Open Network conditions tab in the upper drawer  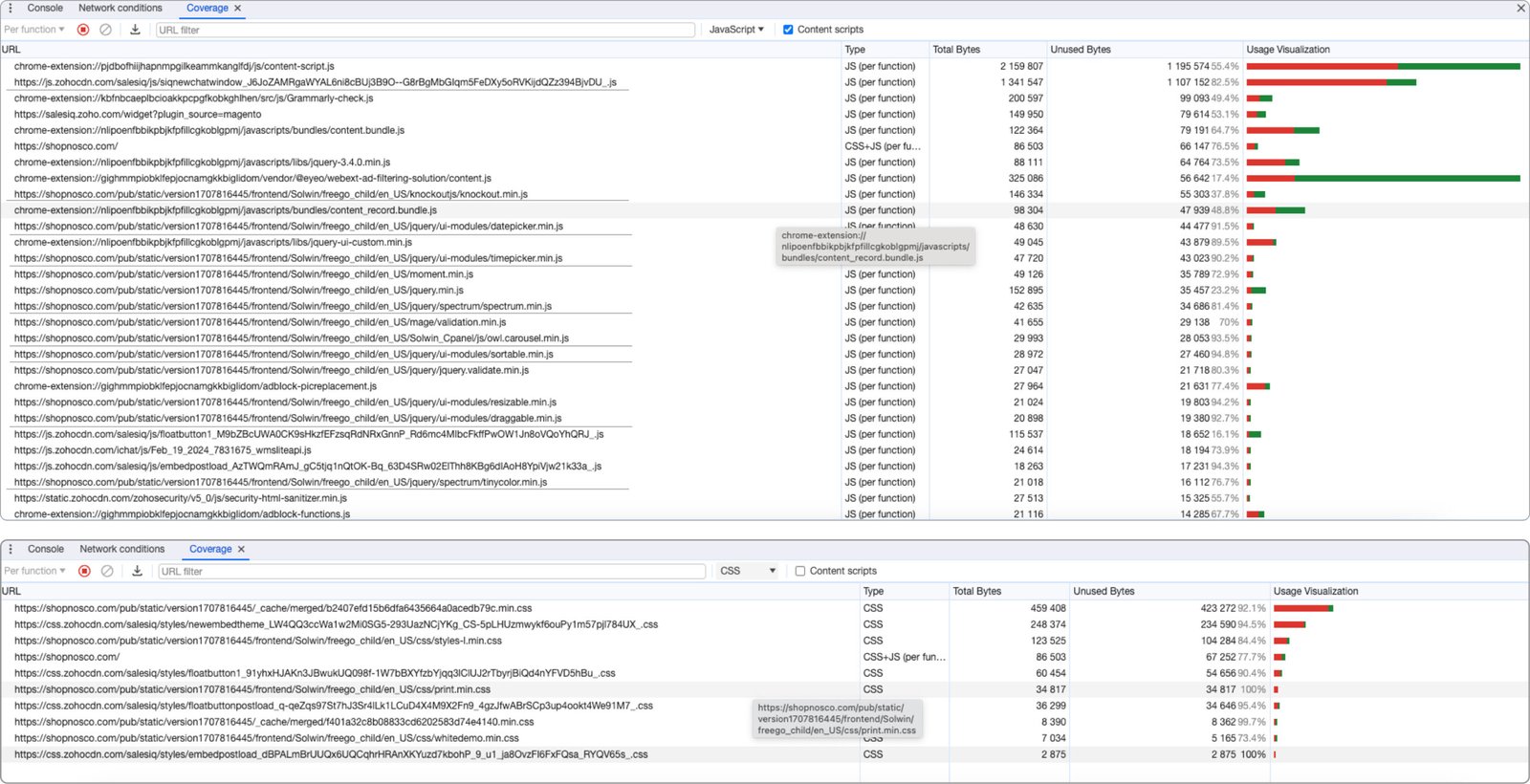coord(120,8)
